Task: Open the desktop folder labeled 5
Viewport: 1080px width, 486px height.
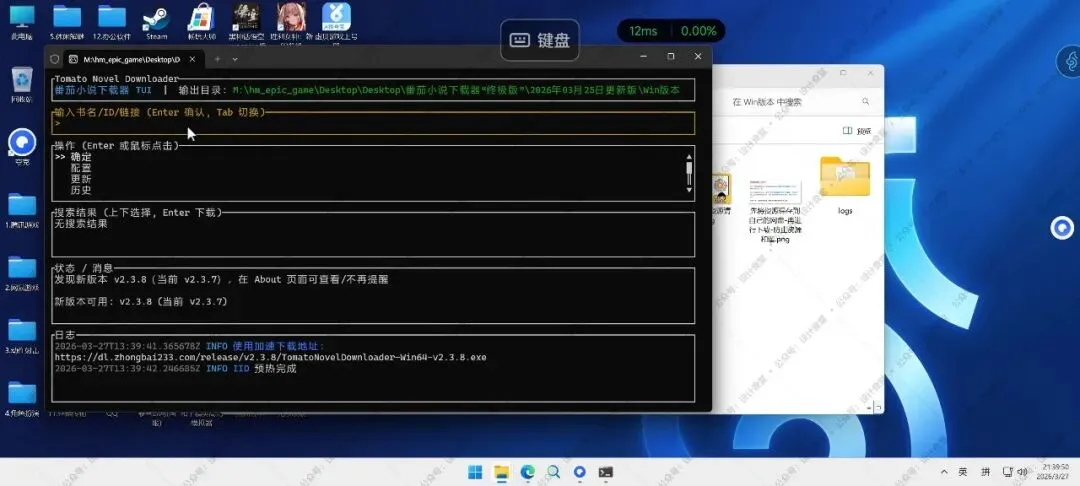Action: pyautogui.click(x=67, y=21)
